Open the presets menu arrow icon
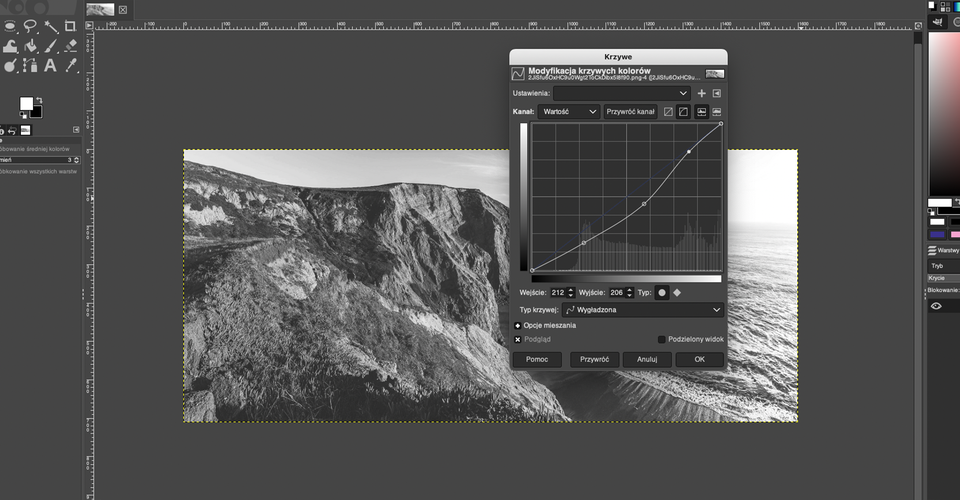960x500 pixels. tap(717, 93)
